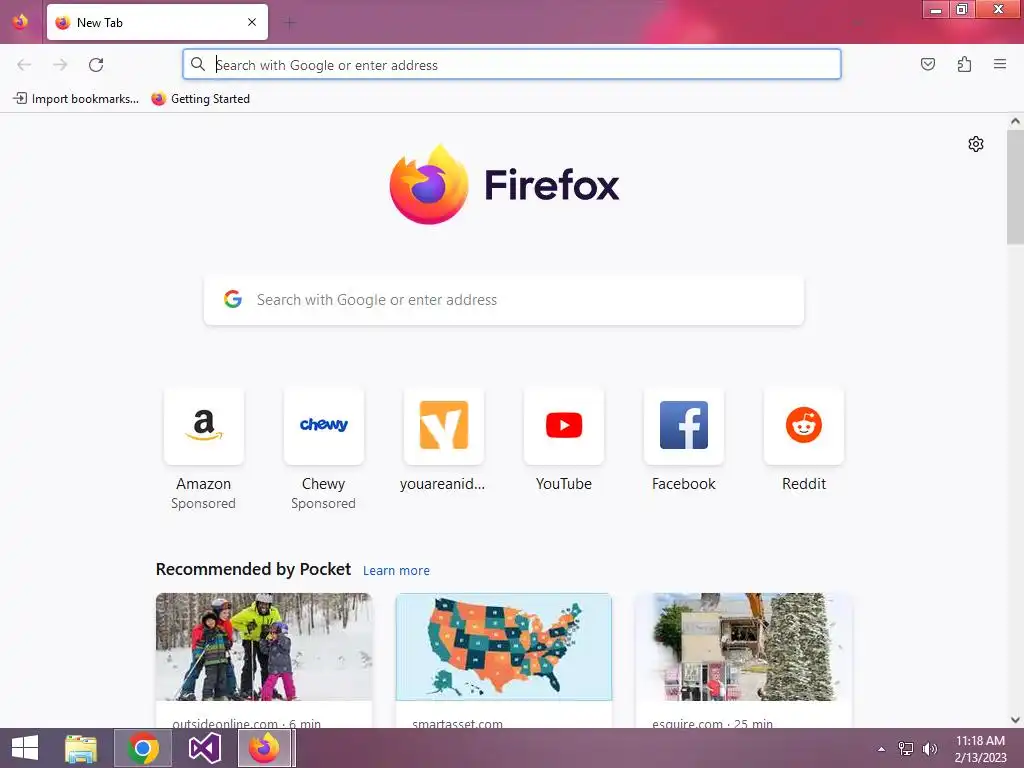
Task: Click the Learn more link by Pocket
Action: tap(396, 571)
